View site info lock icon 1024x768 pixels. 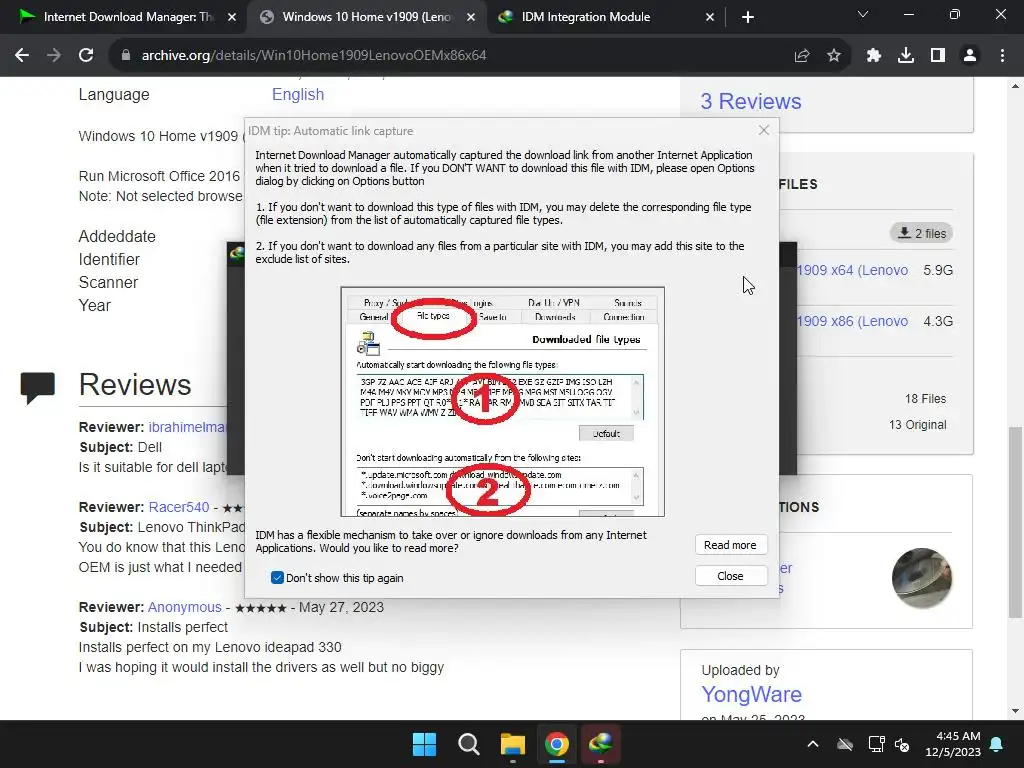tap(126, 56)
